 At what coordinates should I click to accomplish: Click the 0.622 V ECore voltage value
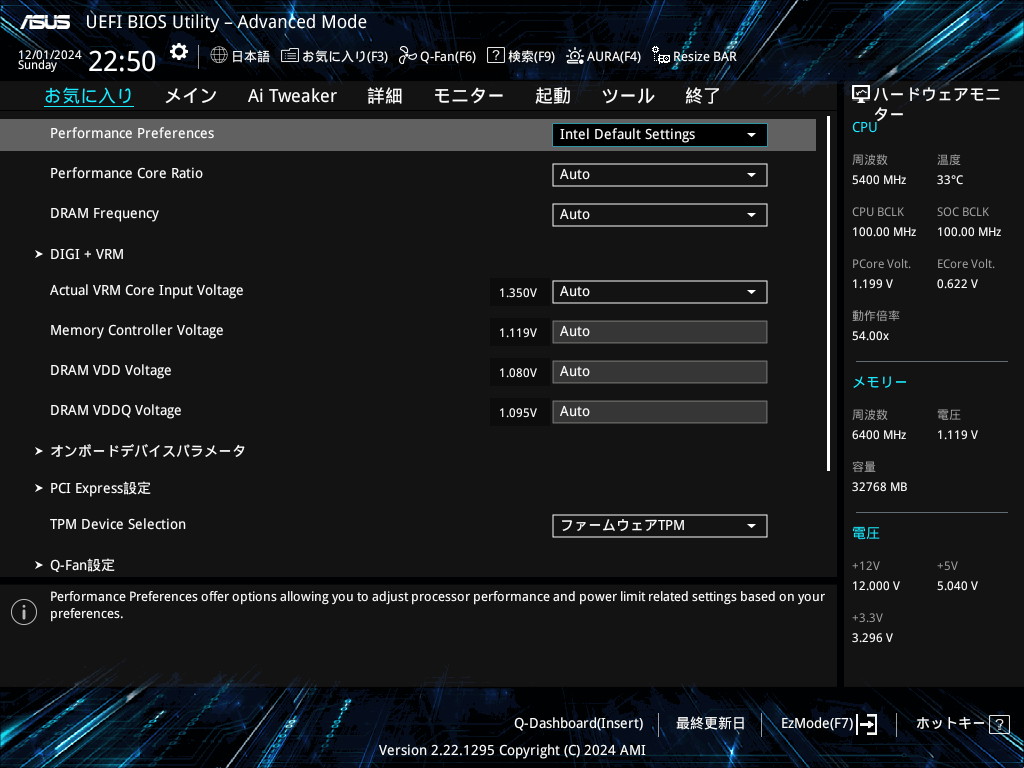(957, 283)
